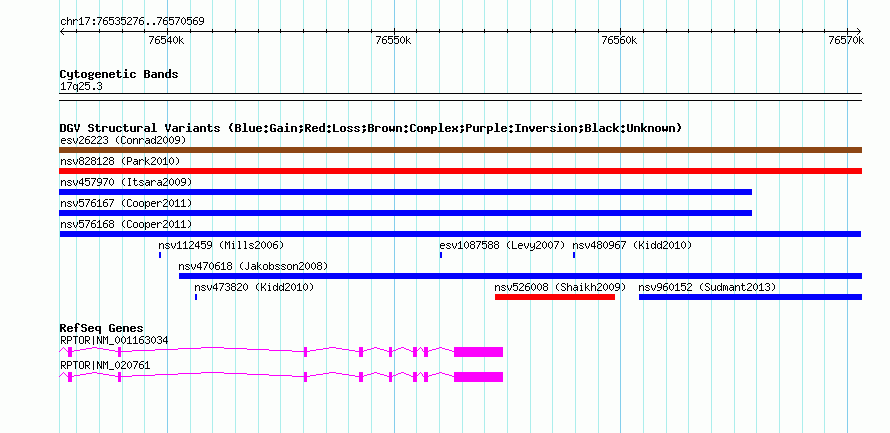Viewport: 890px width, 433px height.
Task: Open the nsv576168 (Cooper2011) label
Action: click(x=126, y=224)
